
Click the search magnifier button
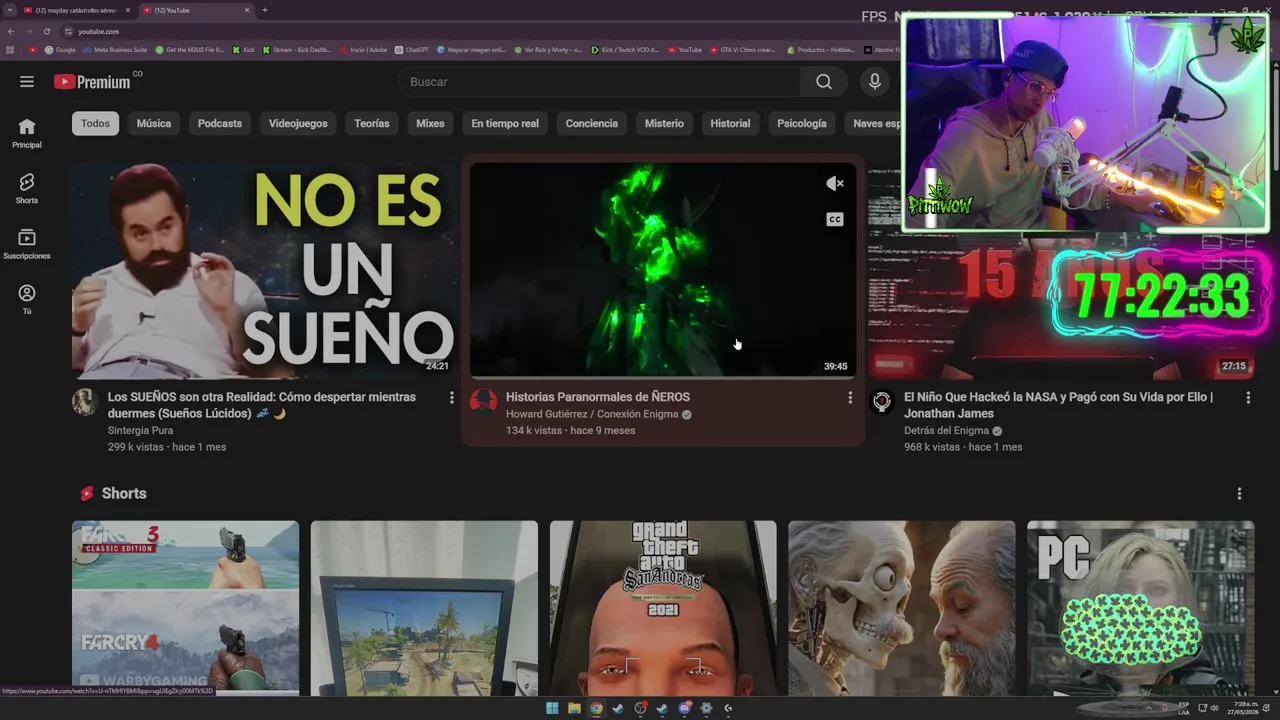[823, 82]
